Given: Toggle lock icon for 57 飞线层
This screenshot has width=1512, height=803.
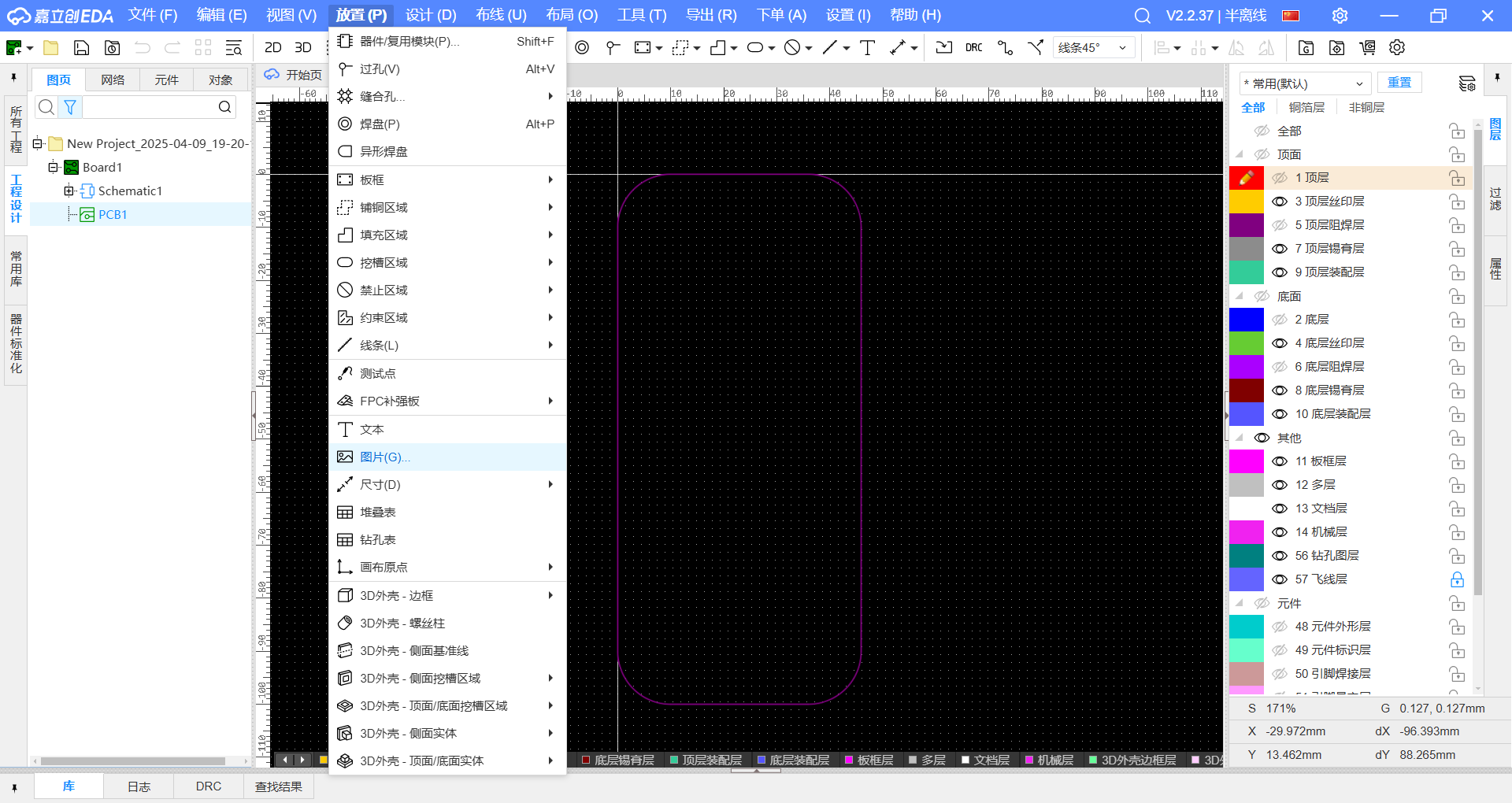Looking at the screenshot, I should pos(1457,579).
